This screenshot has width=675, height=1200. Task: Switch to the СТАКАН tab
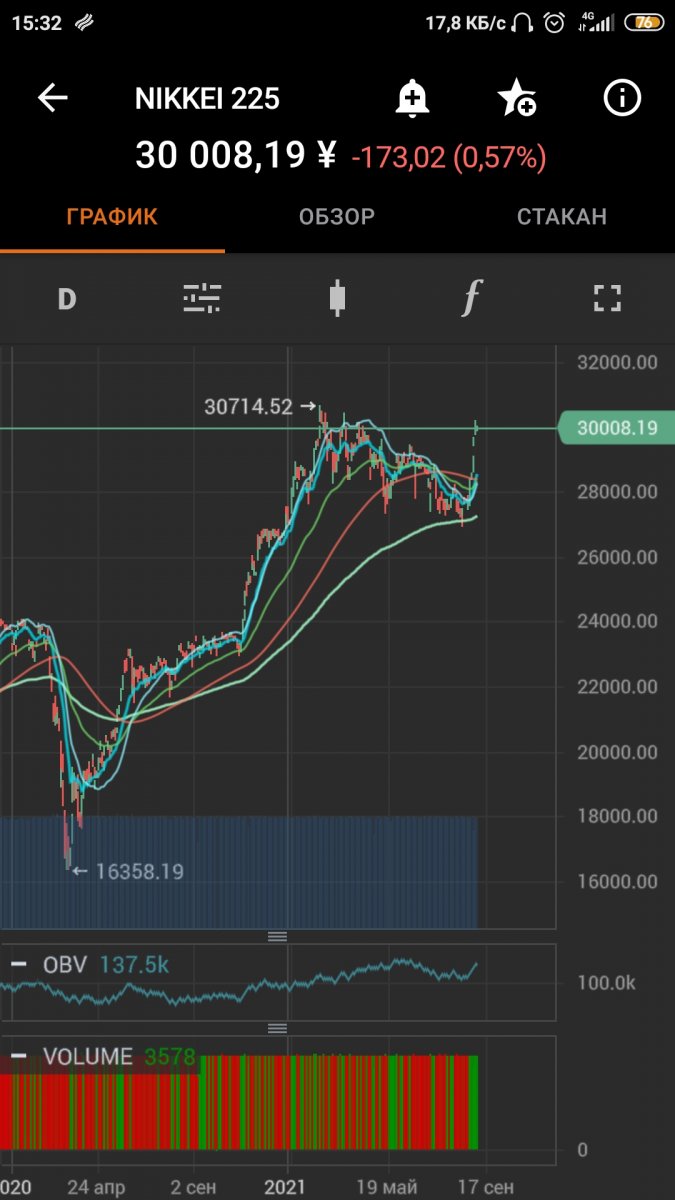pos(562,217)
